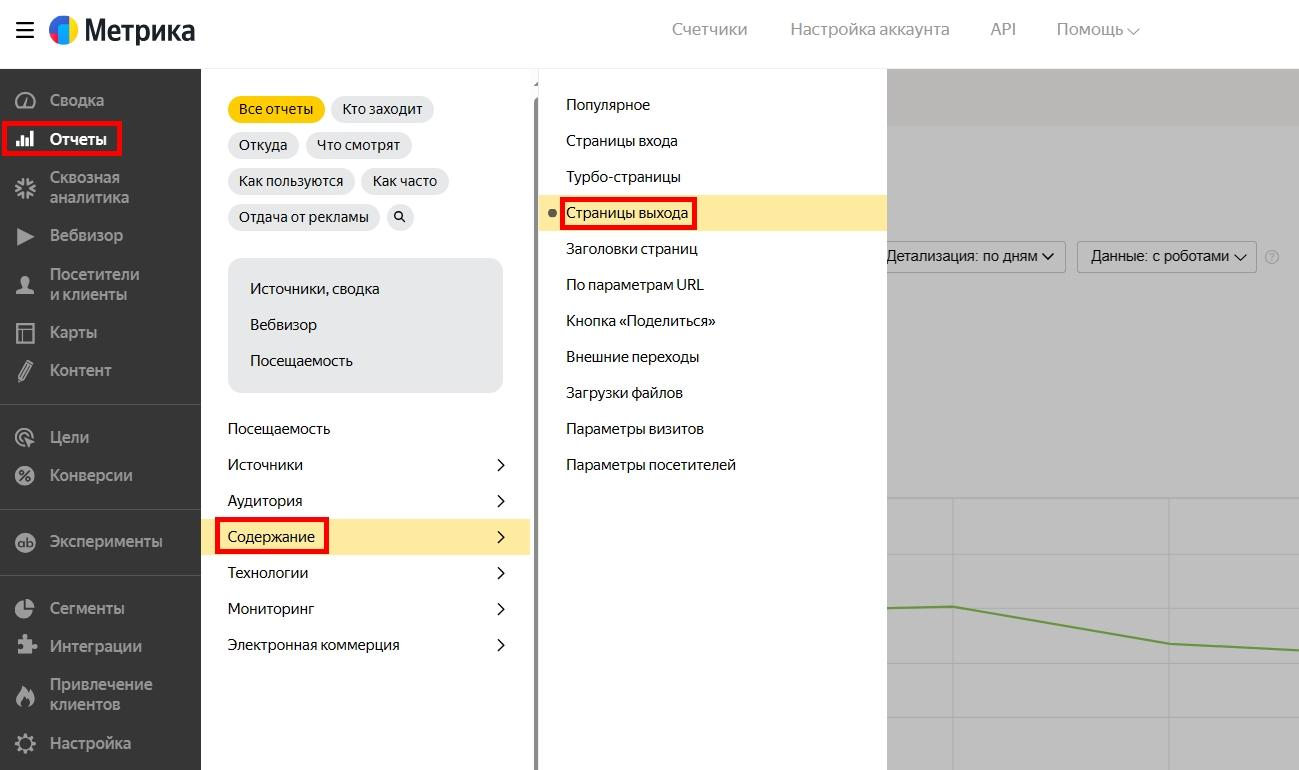Click the Вебвизор play icon
The height and width of the screenshot is (770, 1299).
point(26,236)
